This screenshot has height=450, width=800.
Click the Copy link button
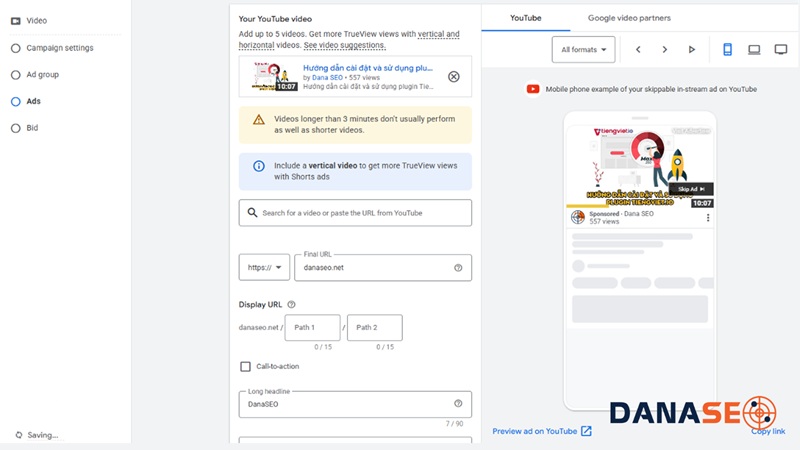coord(768,431)
